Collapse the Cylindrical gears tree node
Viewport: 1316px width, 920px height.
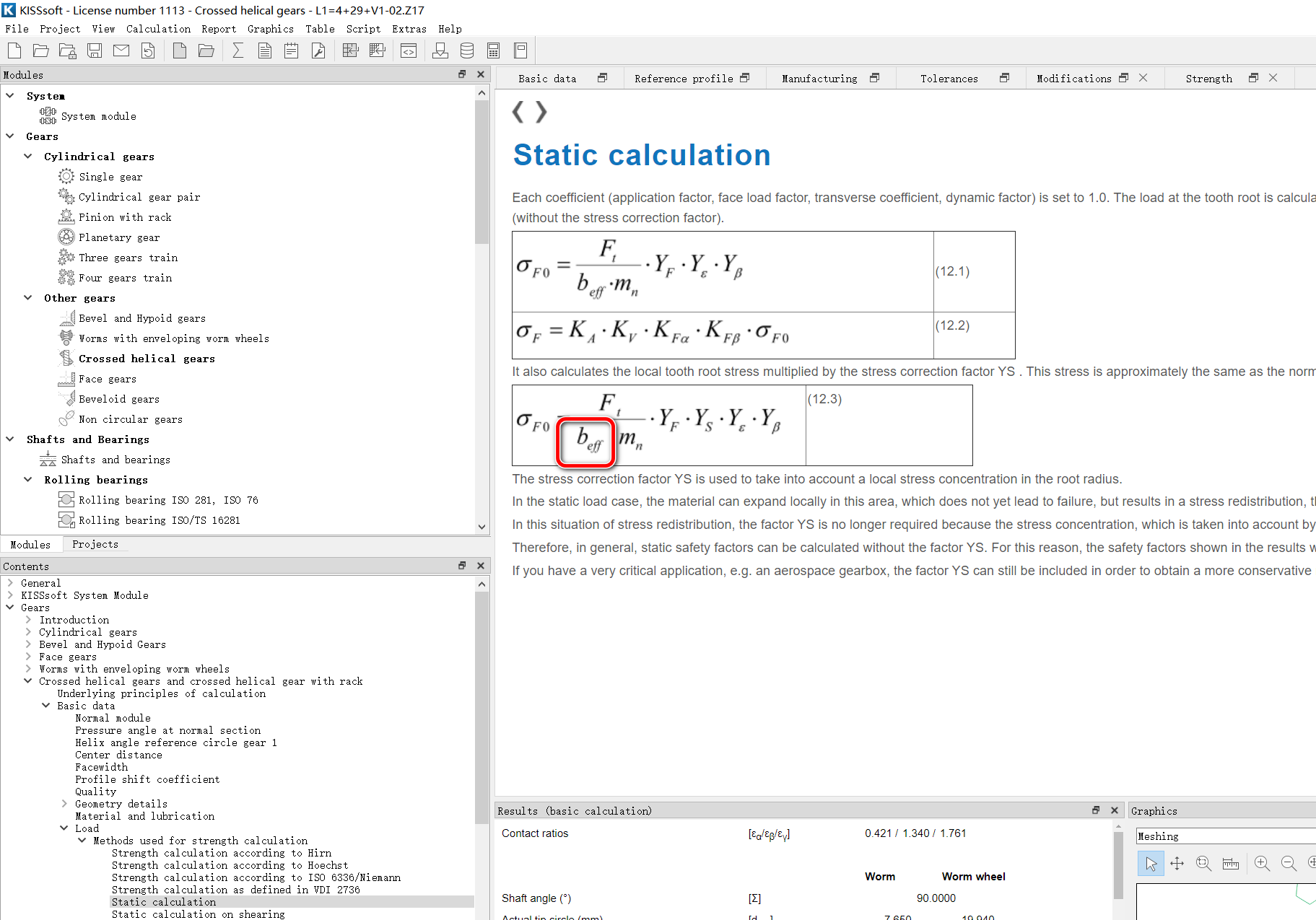(27, 156)
